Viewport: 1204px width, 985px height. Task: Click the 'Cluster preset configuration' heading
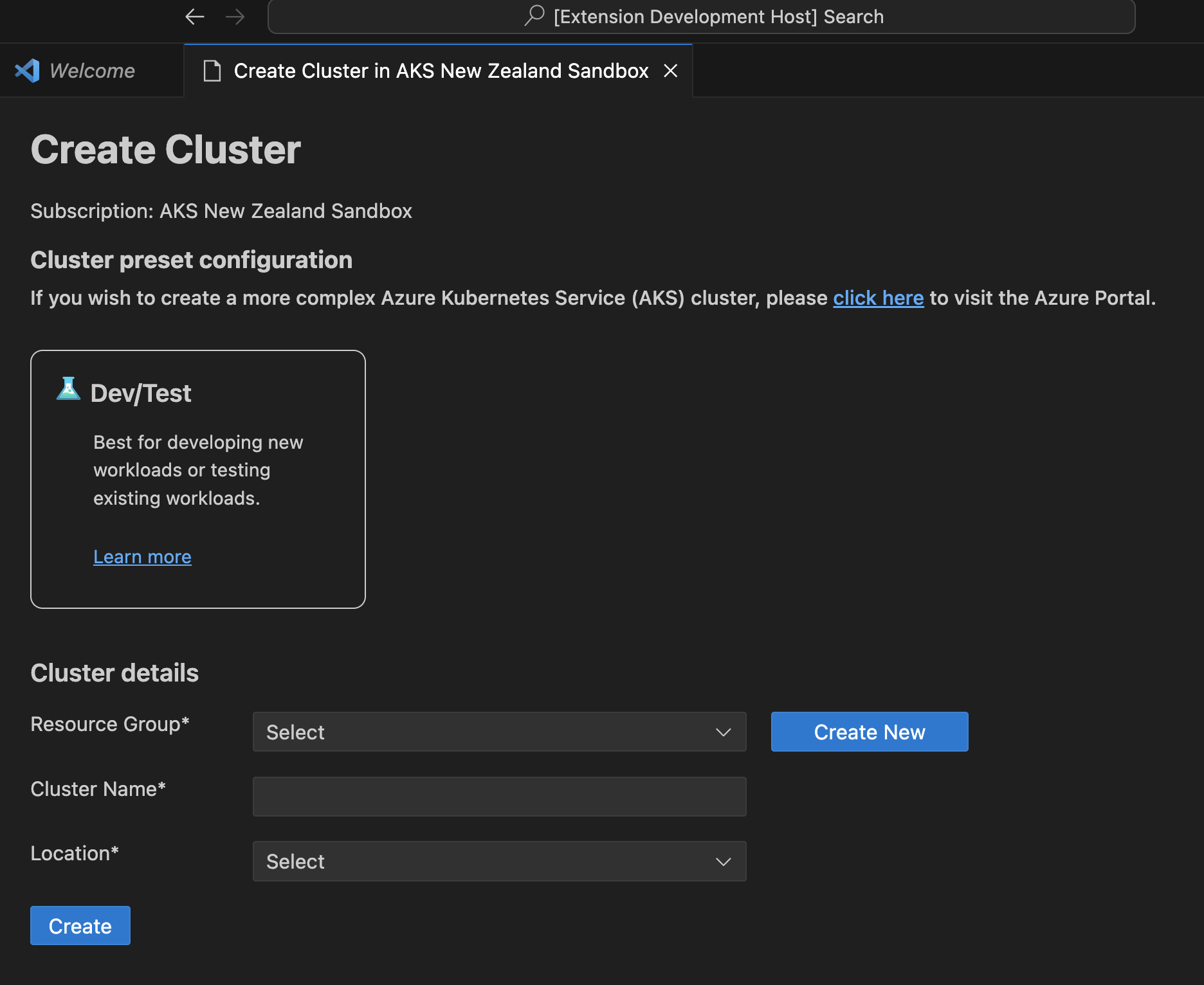(x=192, y=260)
